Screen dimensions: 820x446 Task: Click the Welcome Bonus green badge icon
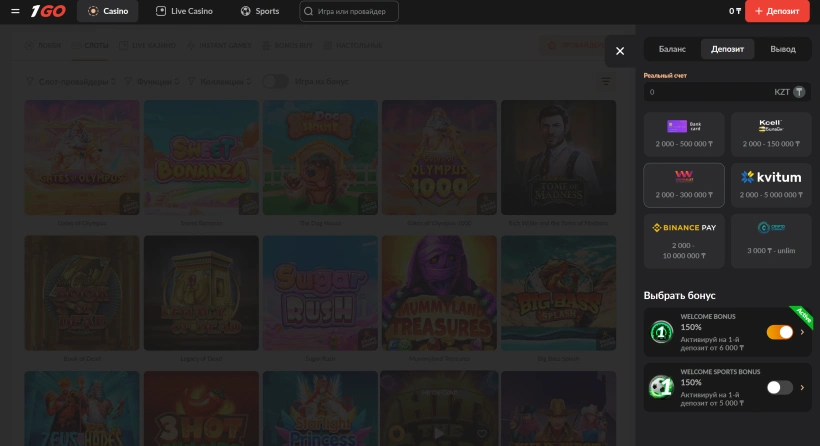tap(661, 332)
